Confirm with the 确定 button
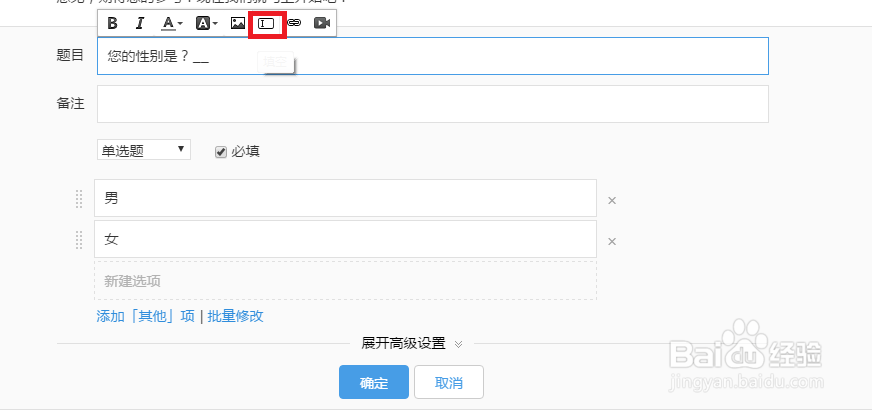This screenshot has height=412, width=872. pyautogui.click(x=374, y=382)
